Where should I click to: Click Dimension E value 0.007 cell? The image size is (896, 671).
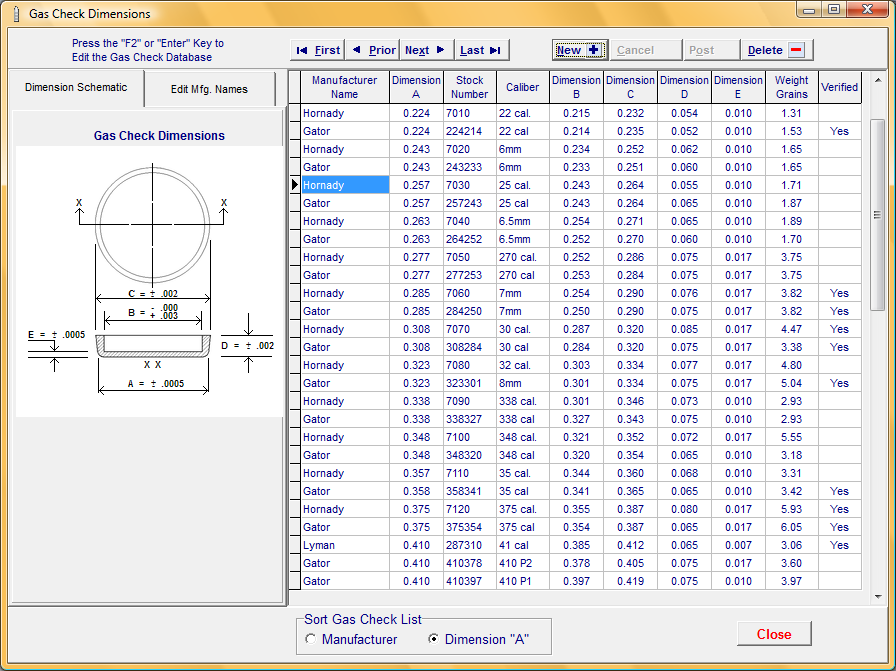[x=738, y=545]
